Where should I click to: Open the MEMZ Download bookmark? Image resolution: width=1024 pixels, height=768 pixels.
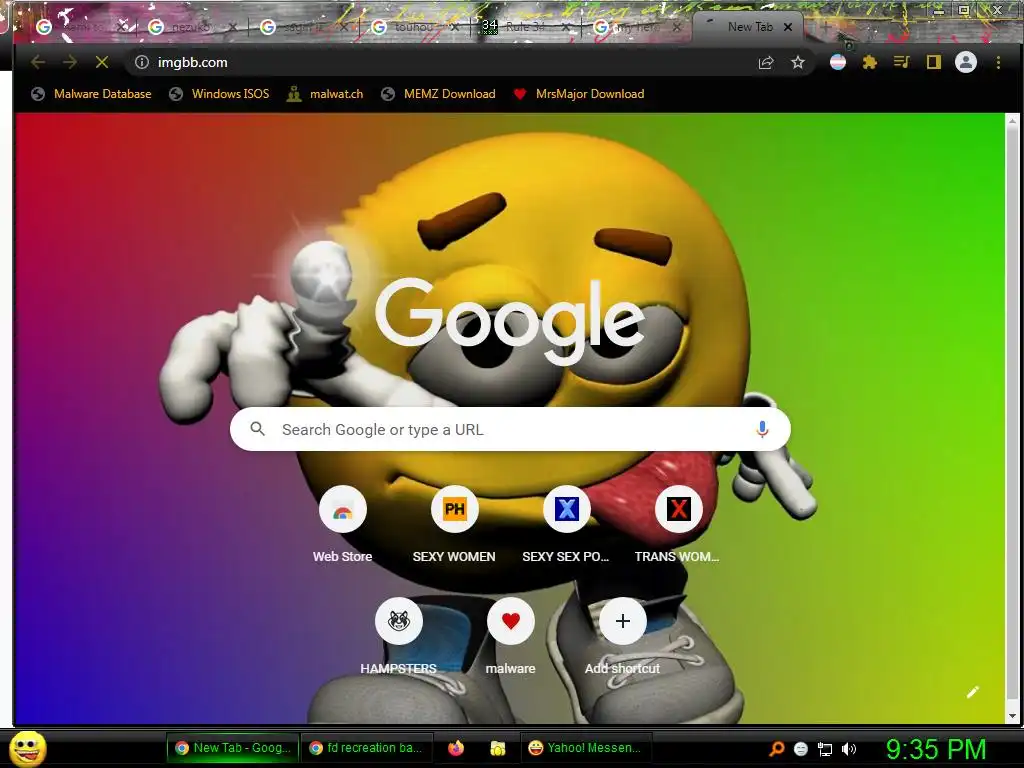(x=439, y=93)
